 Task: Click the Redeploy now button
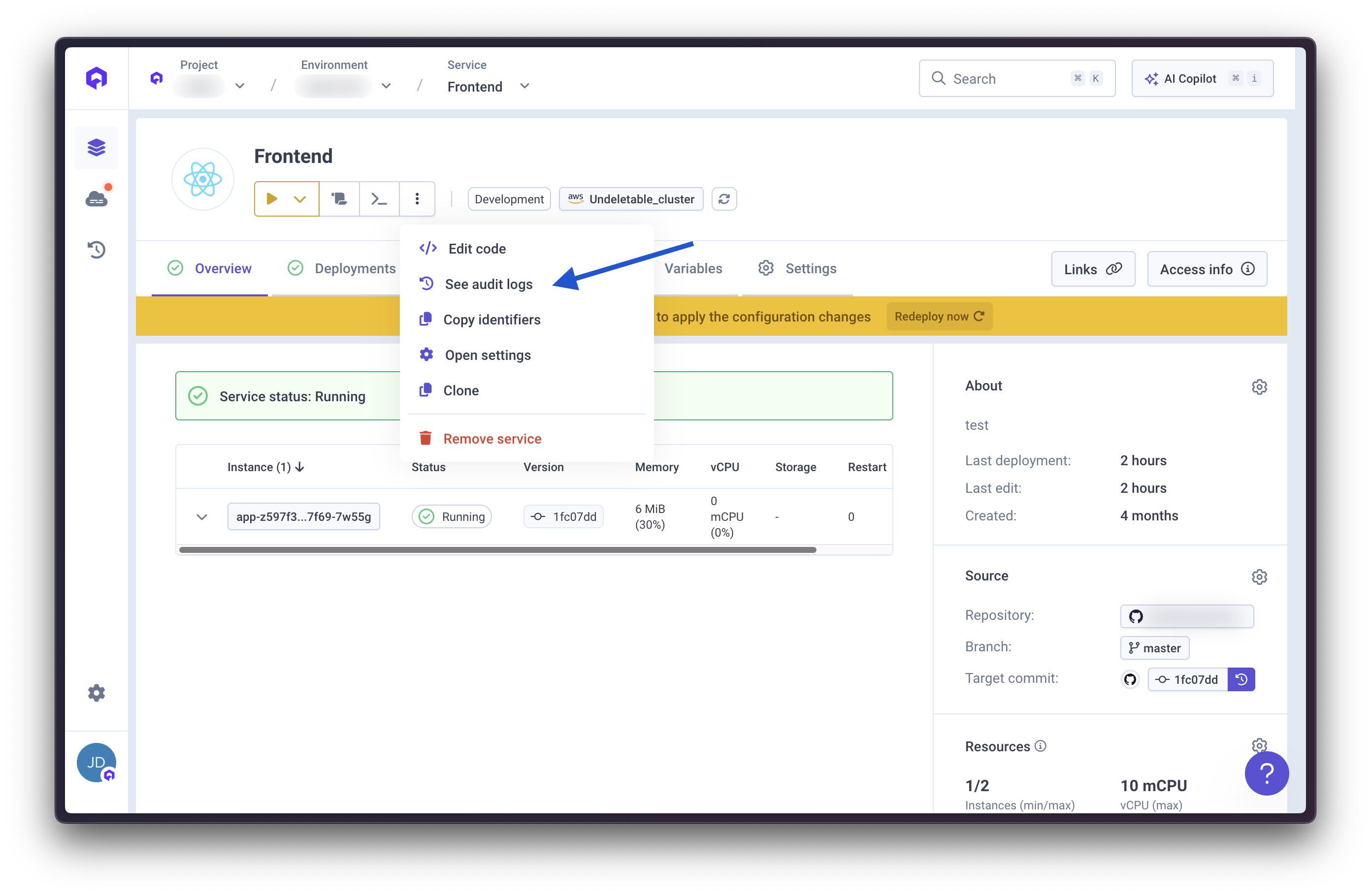point(939,316)
